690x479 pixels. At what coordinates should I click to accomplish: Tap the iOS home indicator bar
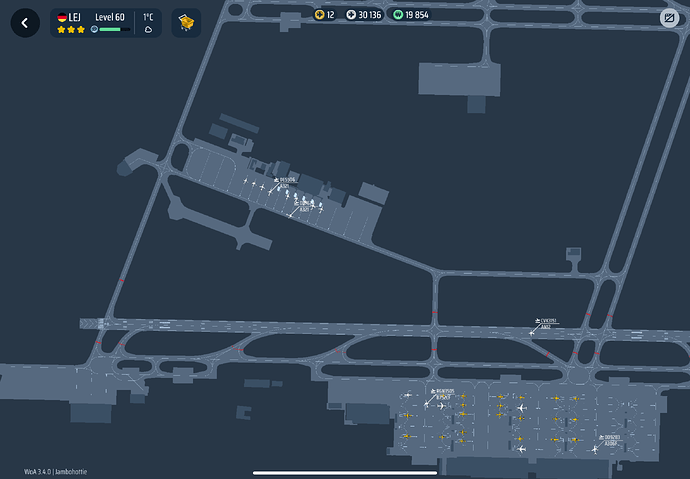(x=344, y=473)
